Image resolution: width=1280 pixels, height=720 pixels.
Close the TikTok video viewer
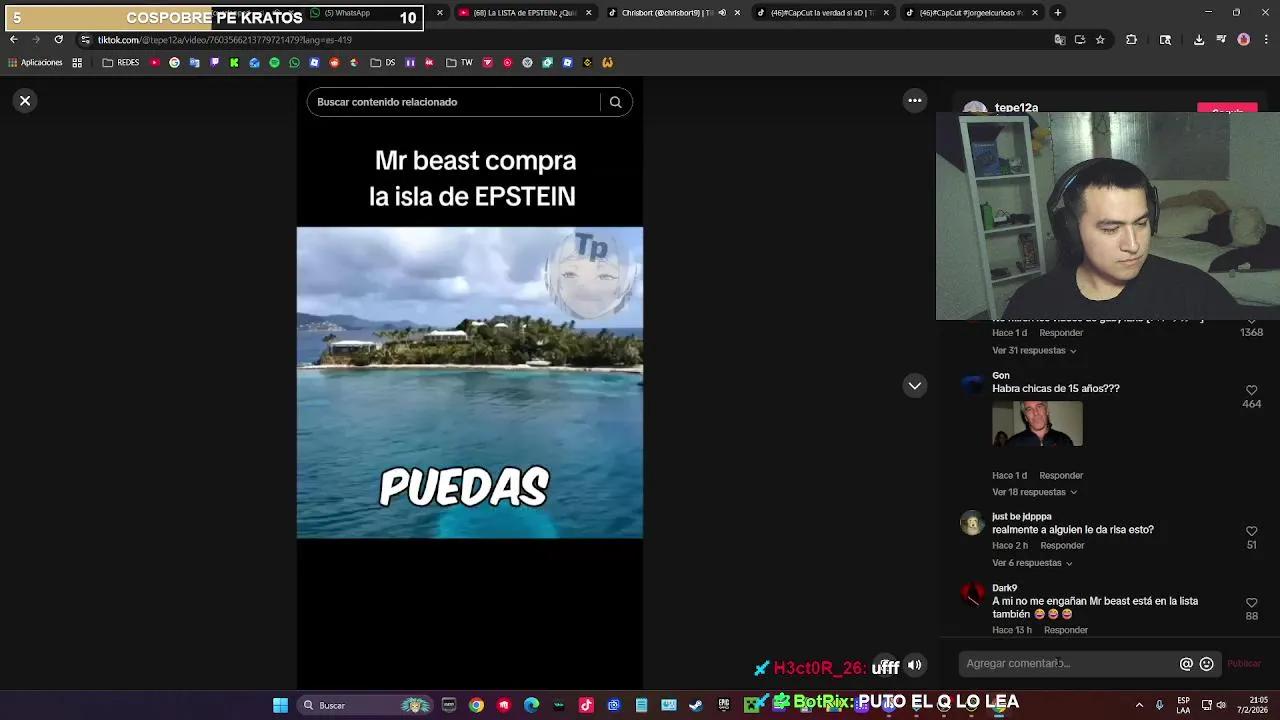tap(25, 101)
